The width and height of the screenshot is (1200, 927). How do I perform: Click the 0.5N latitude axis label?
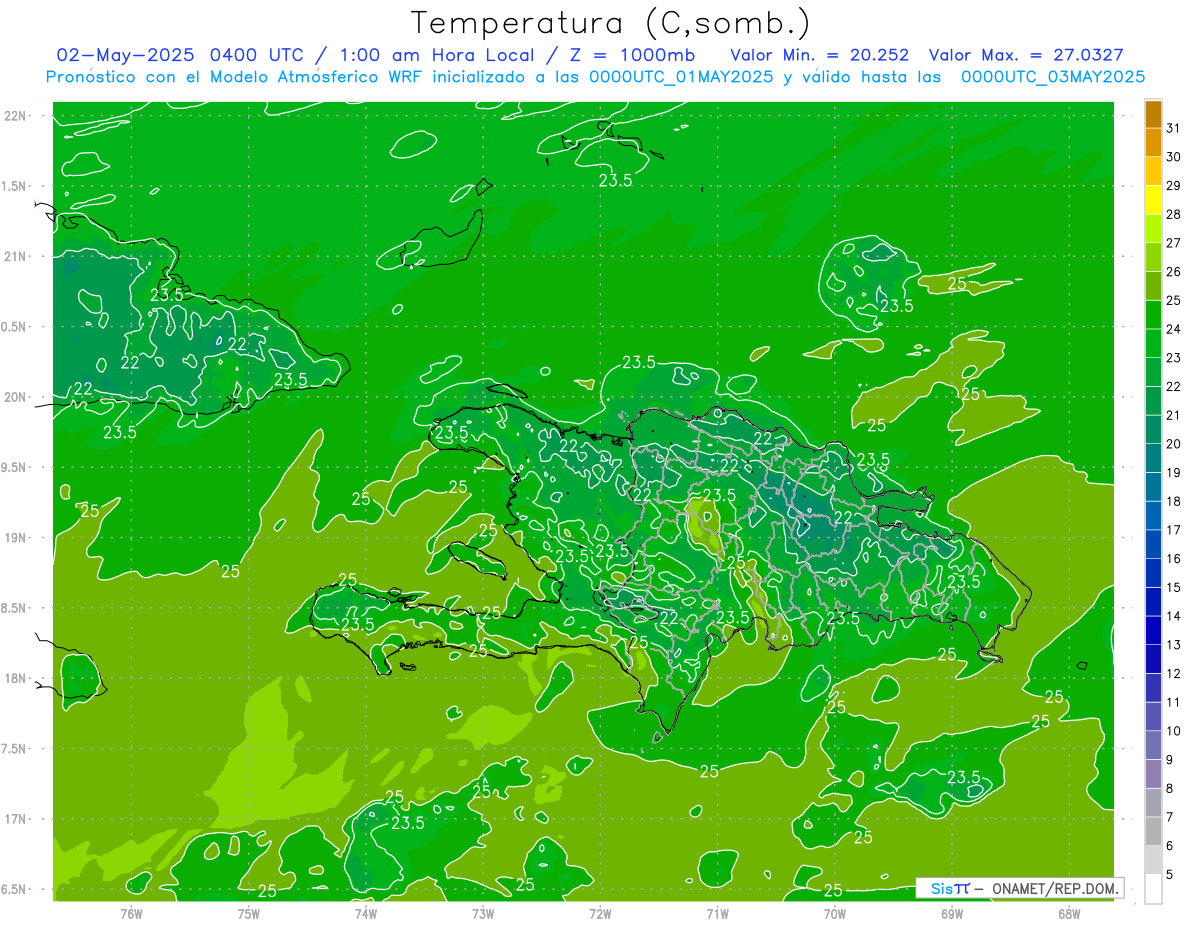click(x=15, y=327)
